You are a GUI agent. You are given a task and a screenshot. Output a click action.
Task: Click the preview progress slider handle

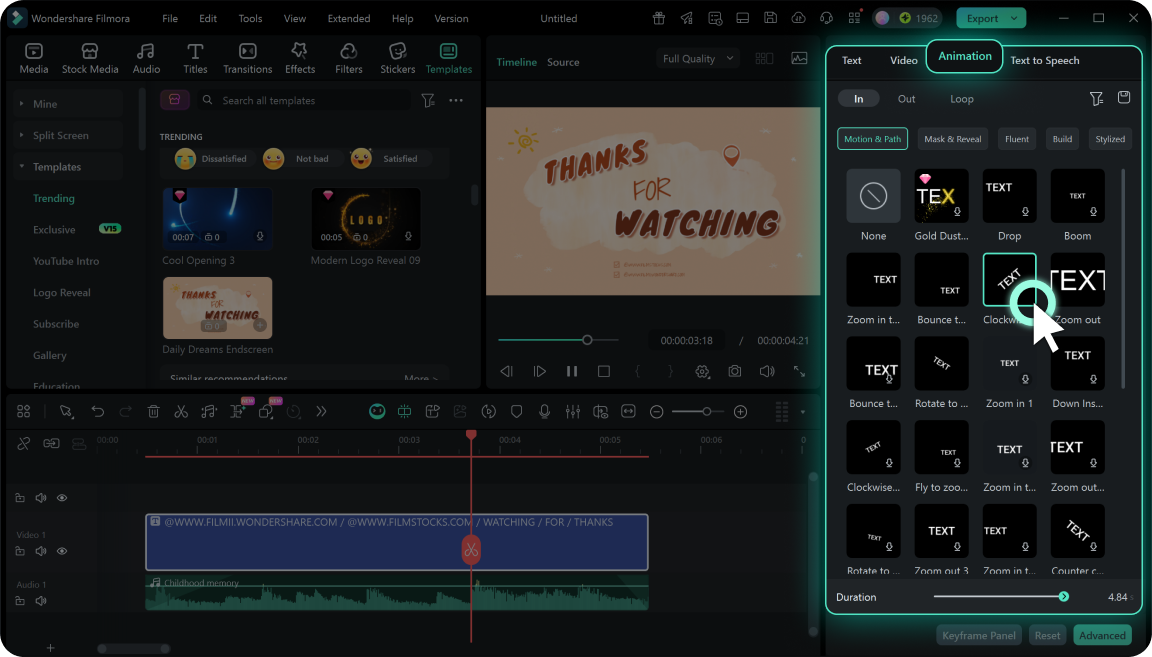[x=587, y=340]
